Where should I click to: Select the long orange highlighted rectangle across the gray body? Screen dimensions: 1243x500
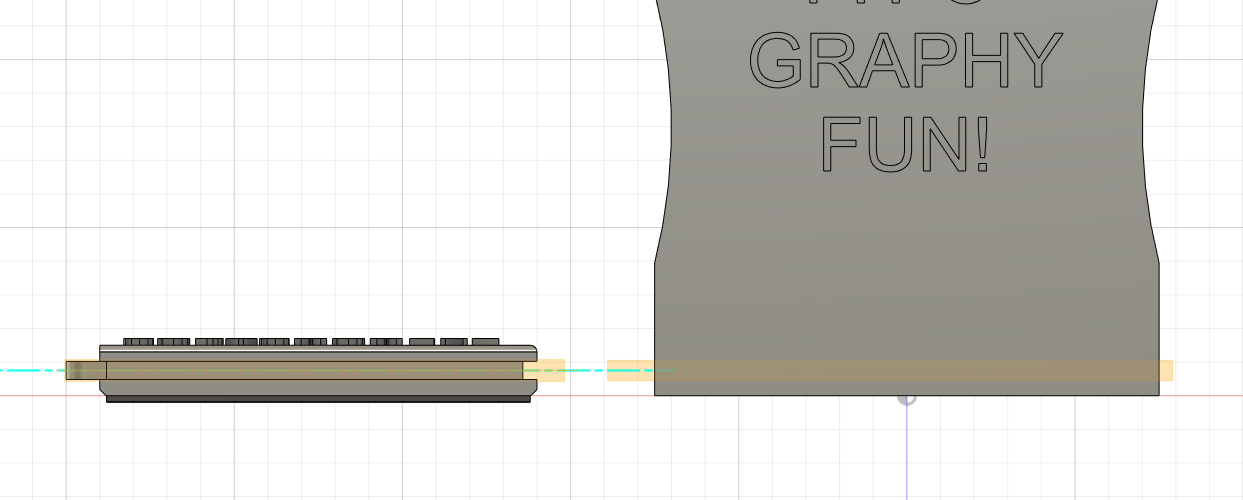point(889,370)
